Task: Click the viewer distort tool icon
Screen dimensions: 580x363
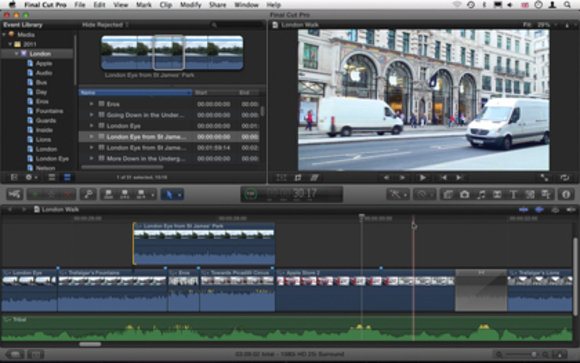Action: coord(314,178)
